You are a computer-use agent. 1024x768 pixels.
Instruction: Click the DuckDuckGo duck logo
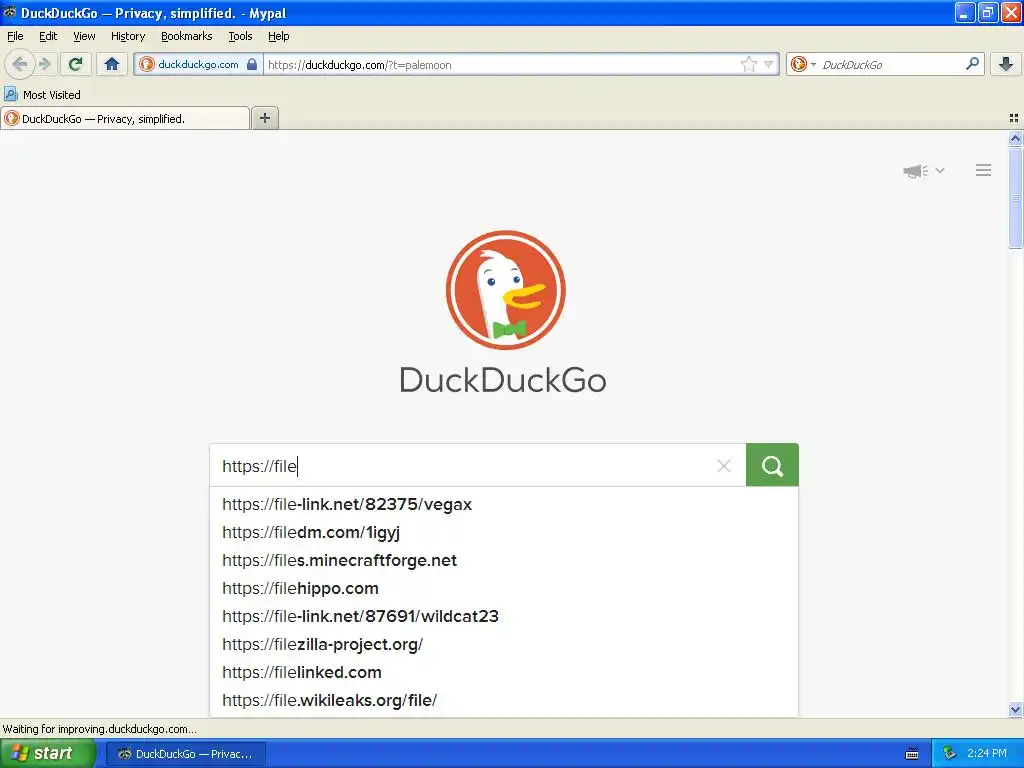pos(505,290)
